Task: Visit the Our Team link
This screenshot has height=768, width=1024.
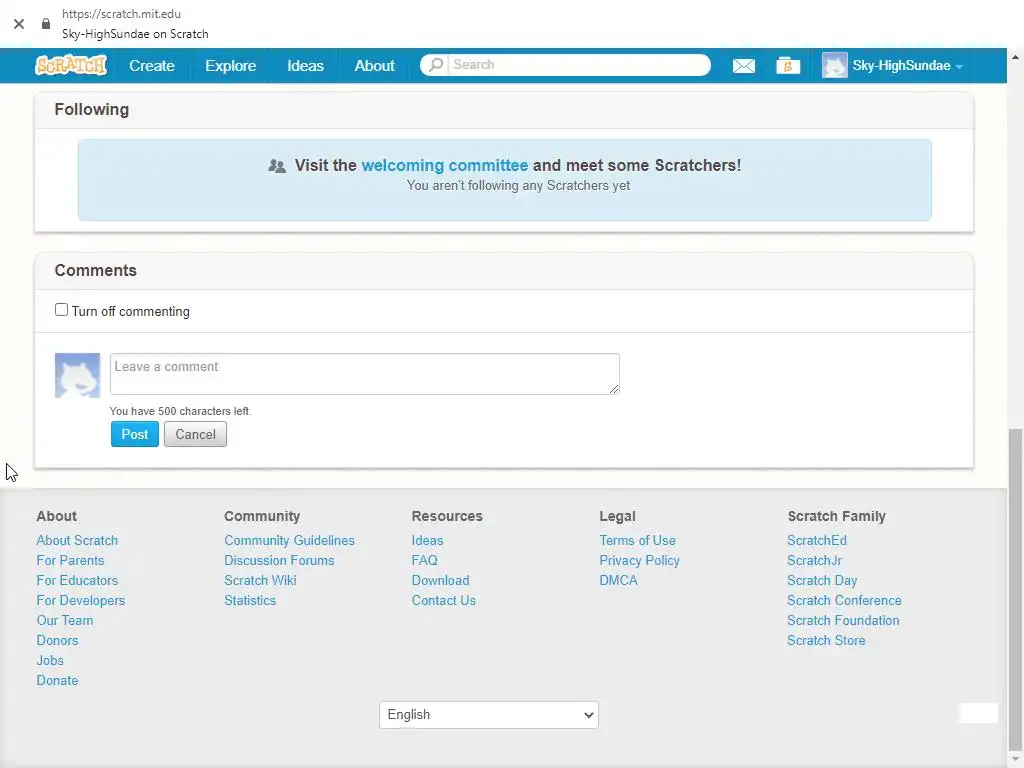Action: point(65,620)
